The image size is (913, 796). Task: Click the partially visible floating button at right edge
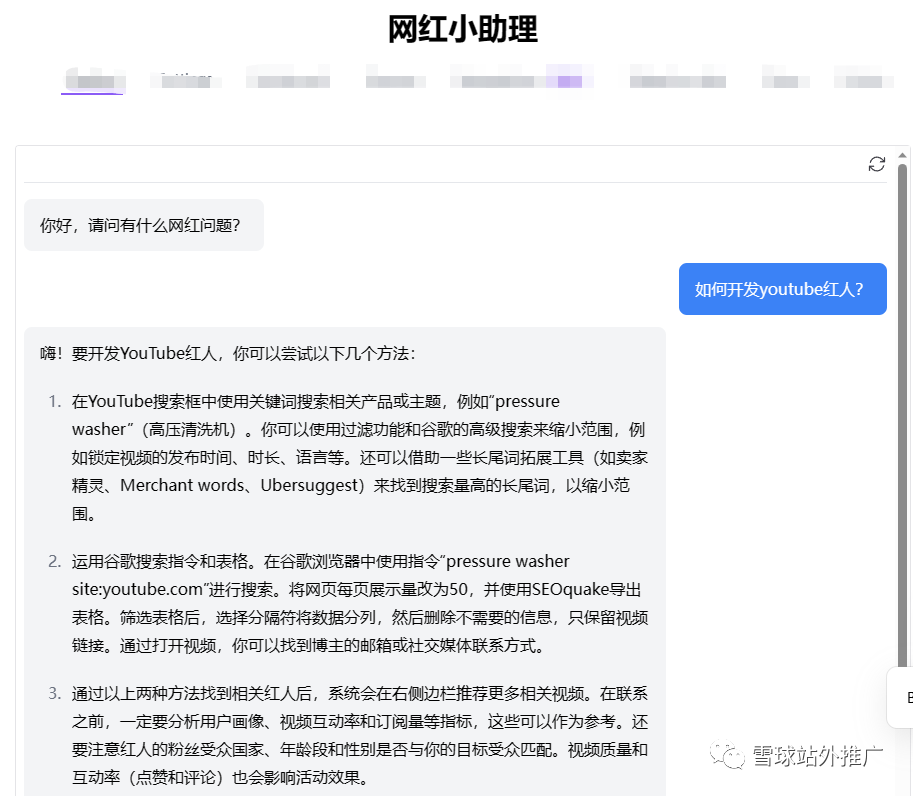901,697
